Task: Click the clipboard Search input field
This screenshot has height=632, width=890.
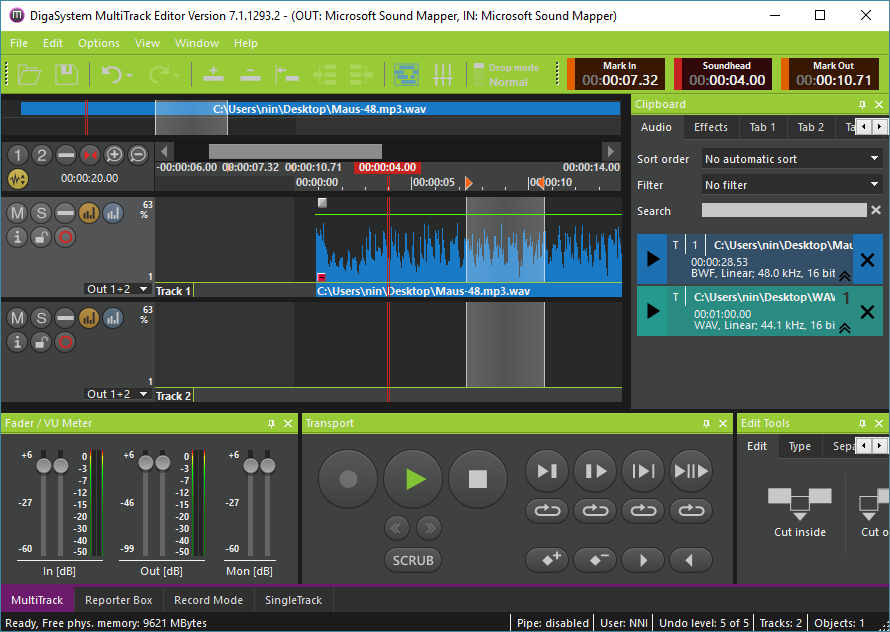Action: [783, 211]
